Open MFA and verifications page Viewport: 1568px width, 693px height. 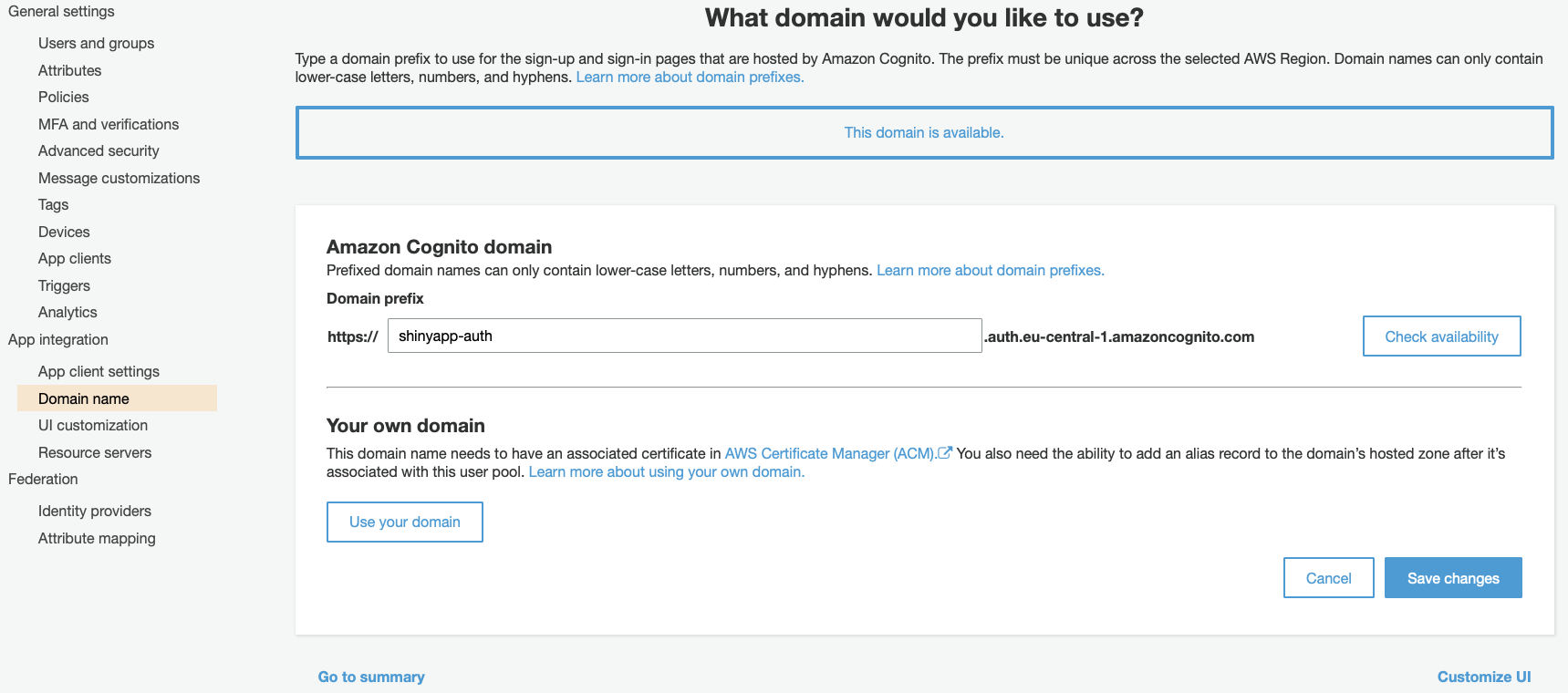tap(109, 124)
